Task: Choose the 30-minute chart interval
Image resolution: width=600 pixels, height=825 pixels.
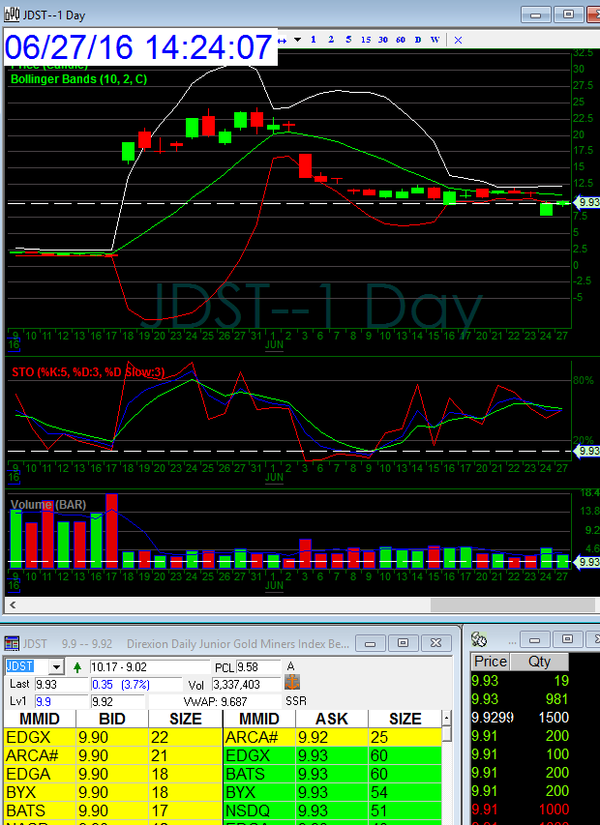Action: pyautogui.click(x=382, y=40)
